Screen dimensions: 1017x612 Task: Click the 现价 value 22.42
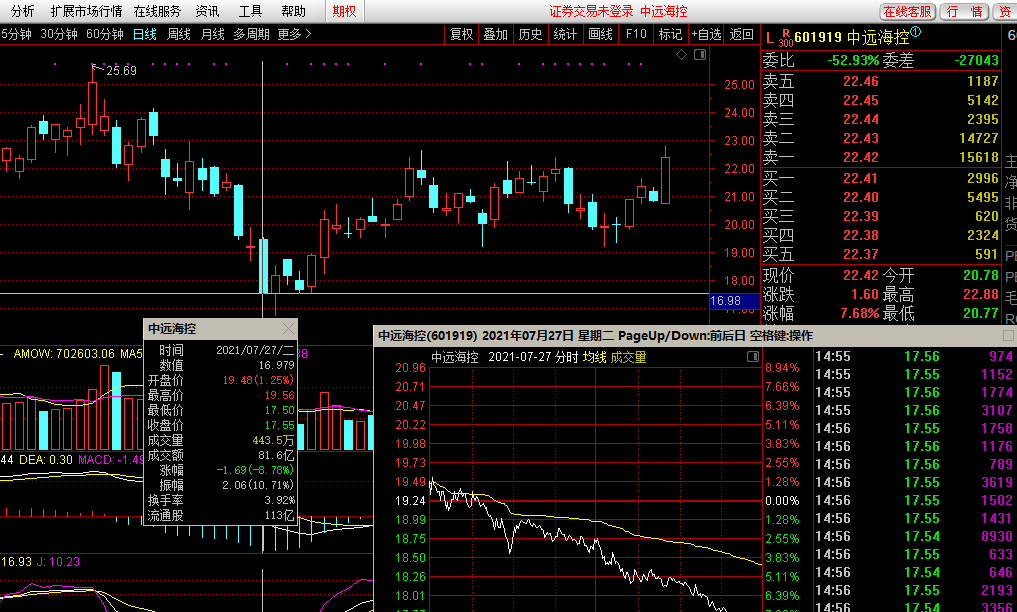point(861,276)
